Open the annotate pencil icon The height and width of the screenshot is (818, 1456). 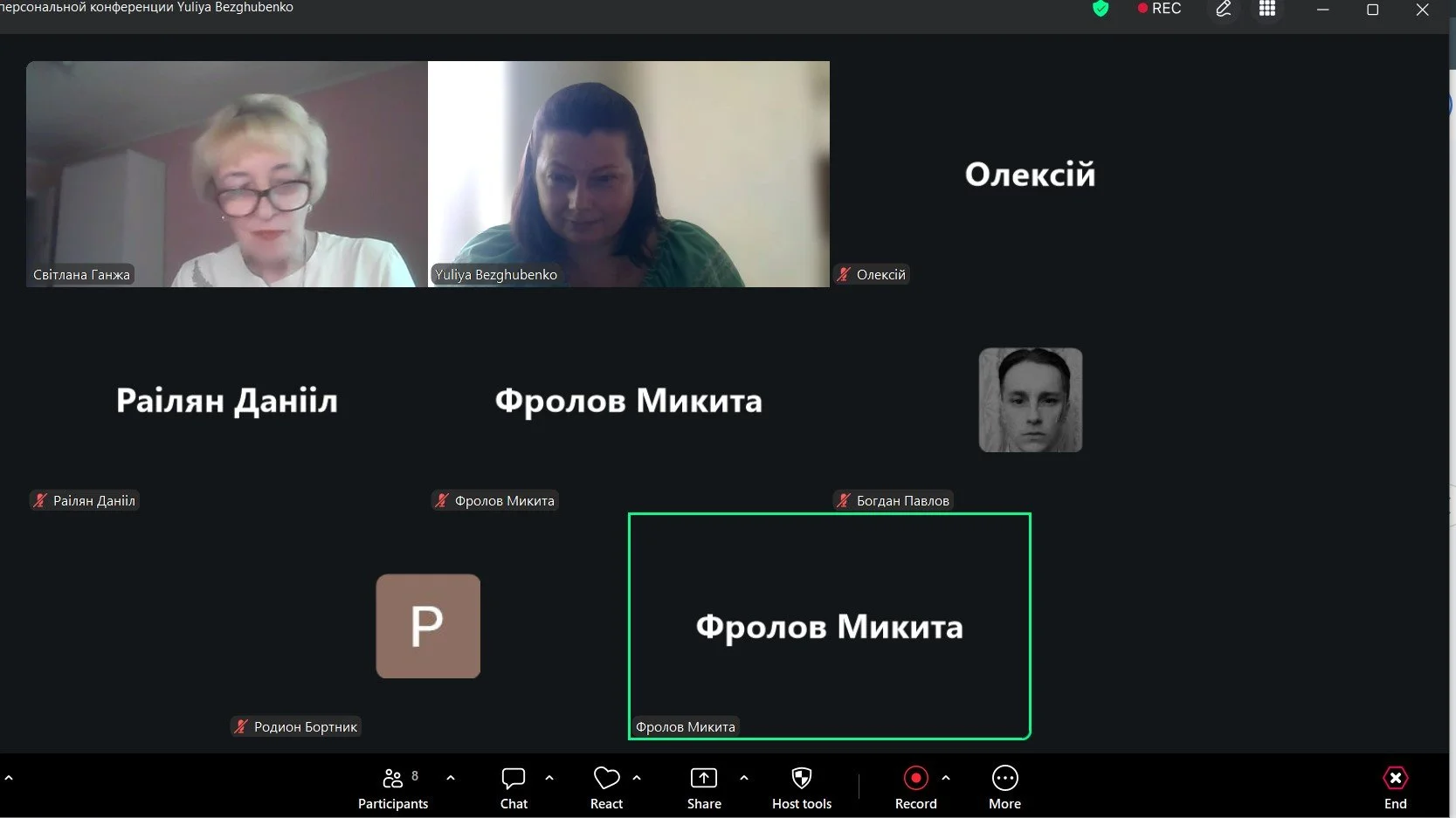(x=1224, y=9)
